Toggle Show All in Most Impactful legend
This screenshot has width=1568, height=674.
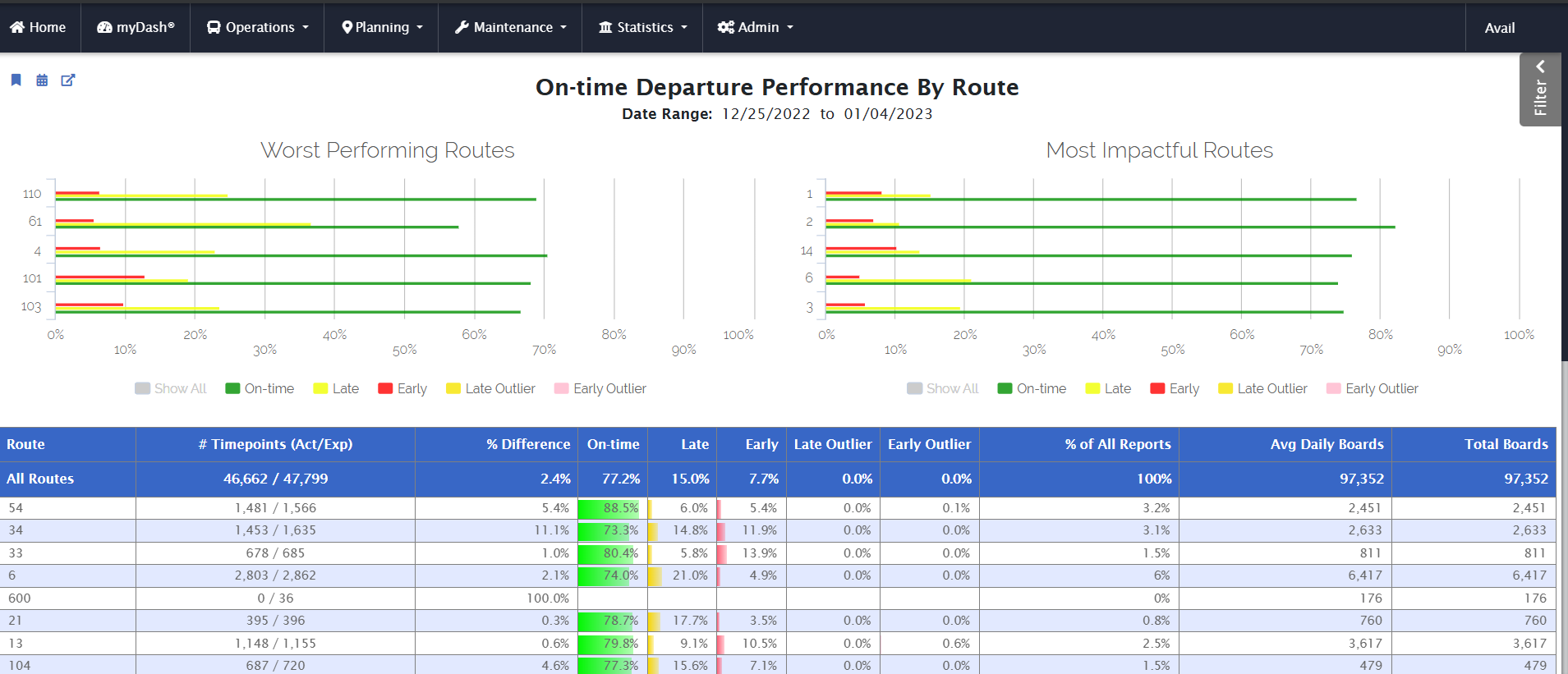[943, 388]
